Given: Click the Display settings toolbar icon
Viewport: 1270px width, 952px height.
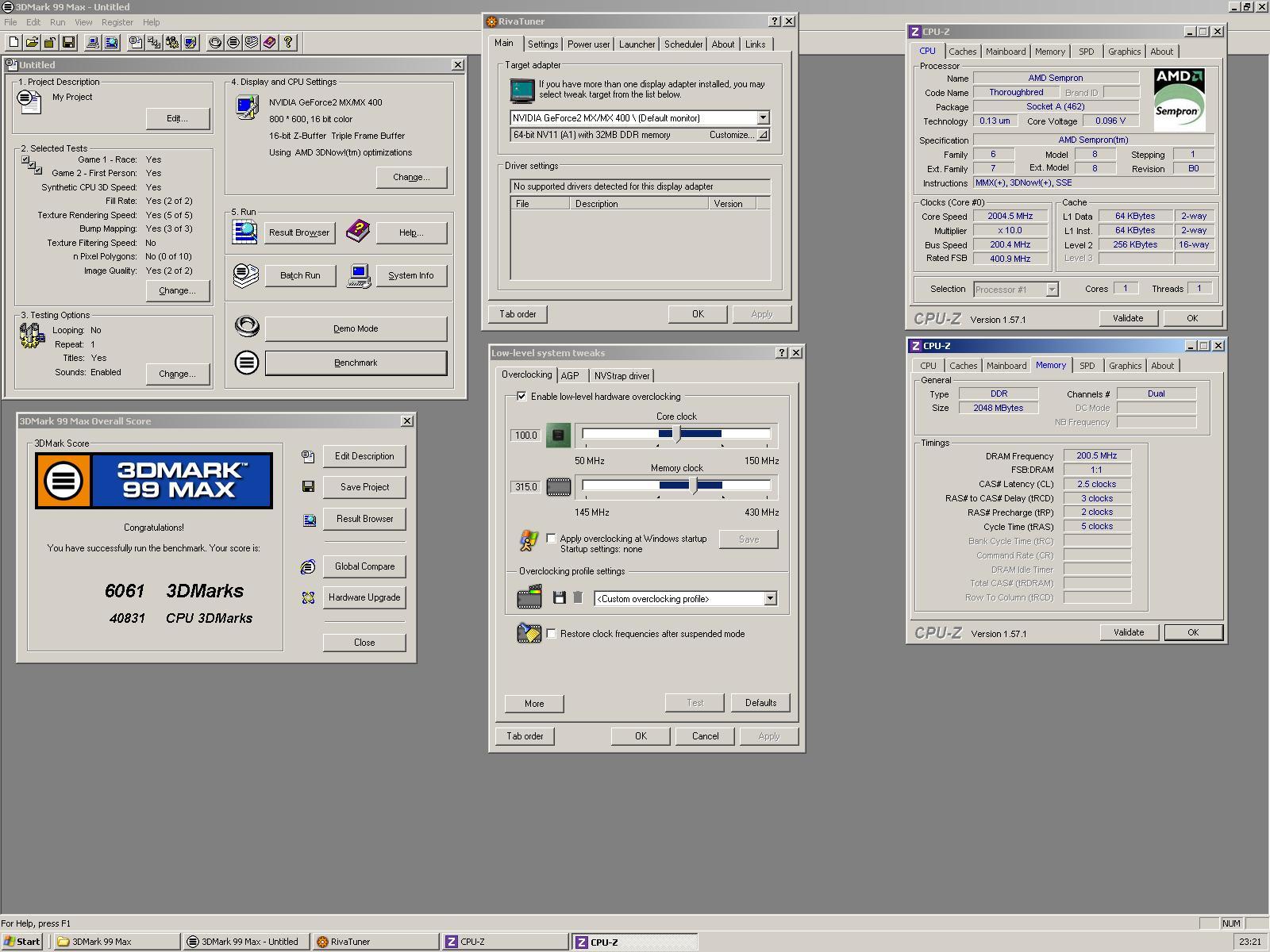Looking at the screenshot, I should (x=190, y=43).
